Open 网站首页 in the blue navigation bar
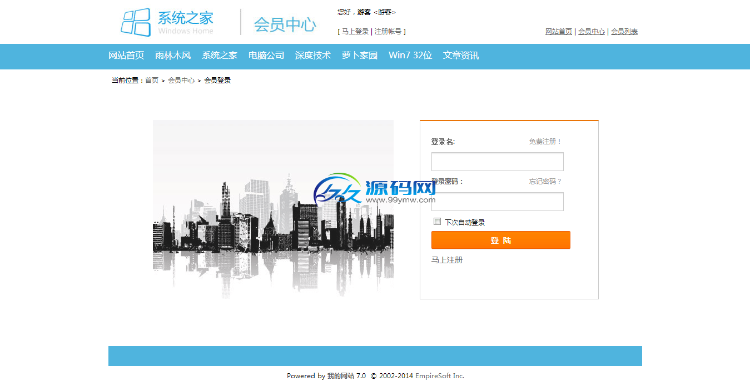The image size is (750, 386). click(x=126, y=55)
